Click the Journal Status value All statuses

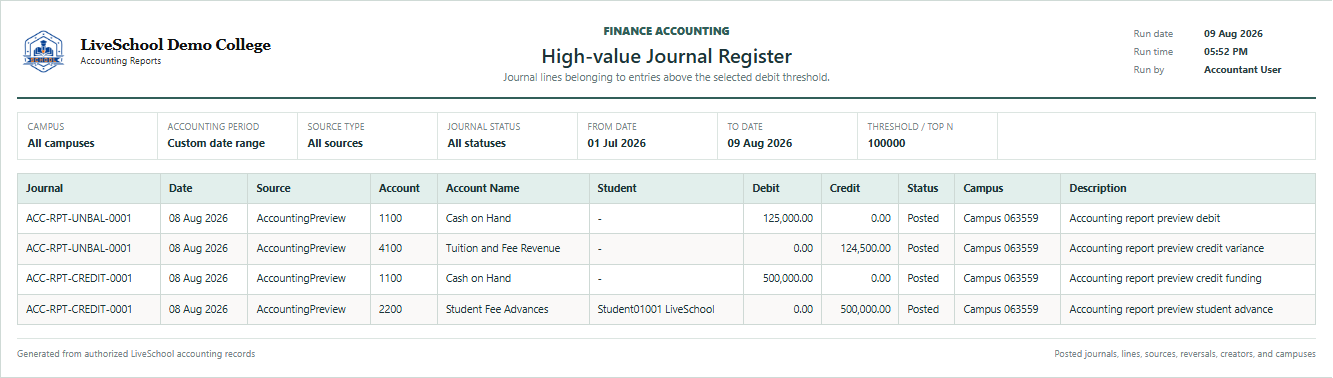[477, 143]
